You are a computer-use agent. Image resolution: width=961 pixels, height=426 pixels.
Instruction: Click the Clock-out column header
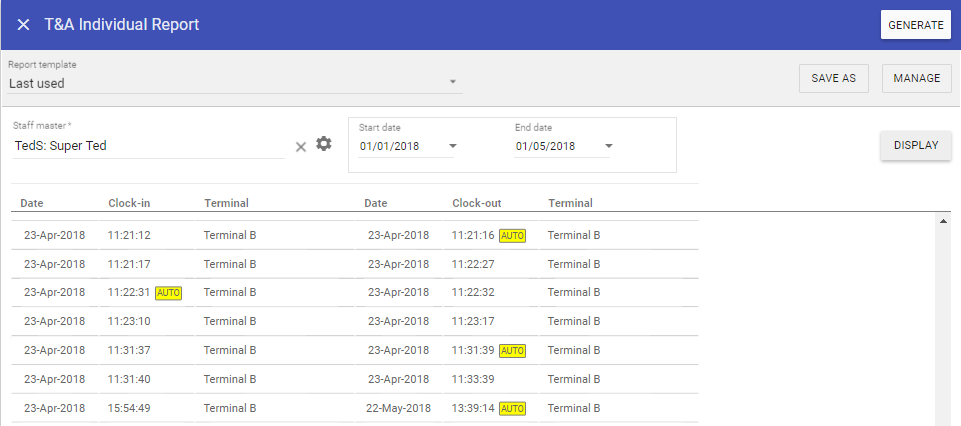475,203
